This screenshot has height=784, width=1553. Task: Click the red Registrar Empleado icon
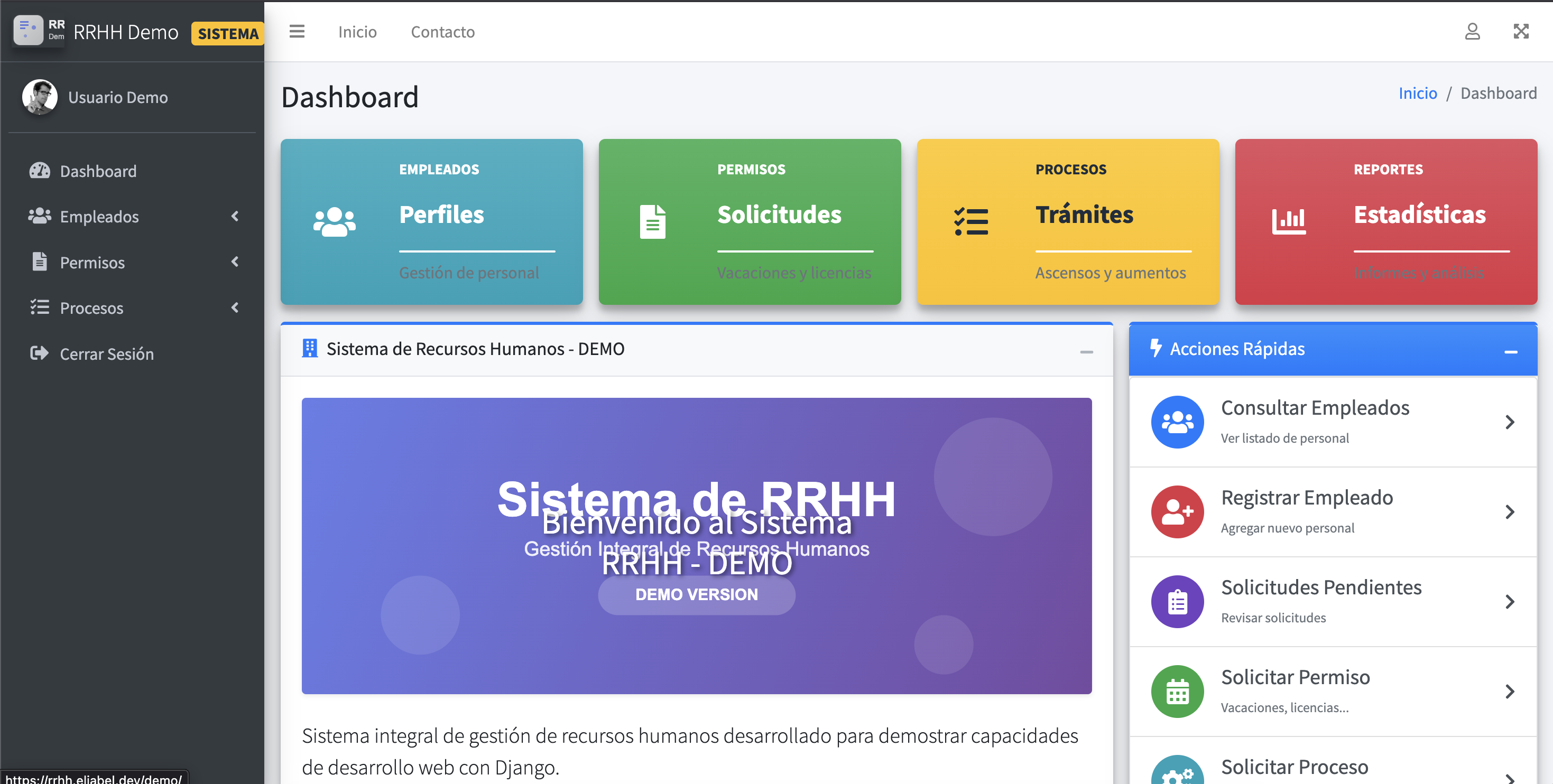(1177, 511)
